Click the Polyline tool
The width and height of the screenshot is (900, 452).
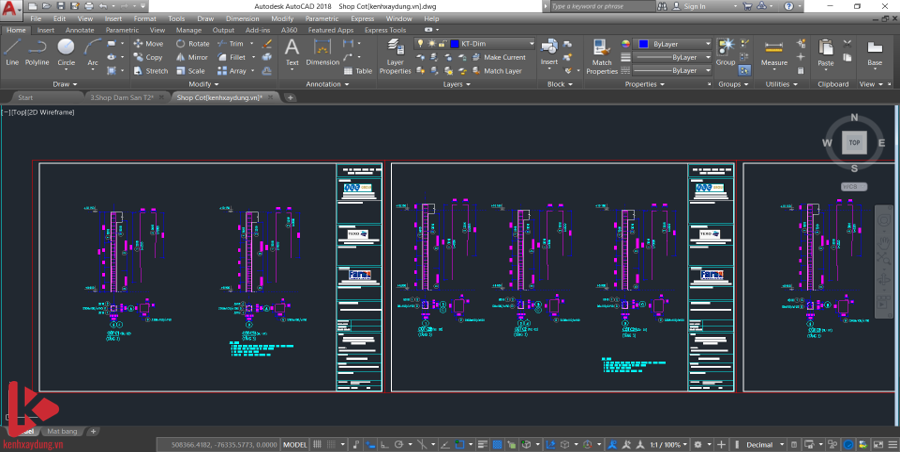click(37, 51)
